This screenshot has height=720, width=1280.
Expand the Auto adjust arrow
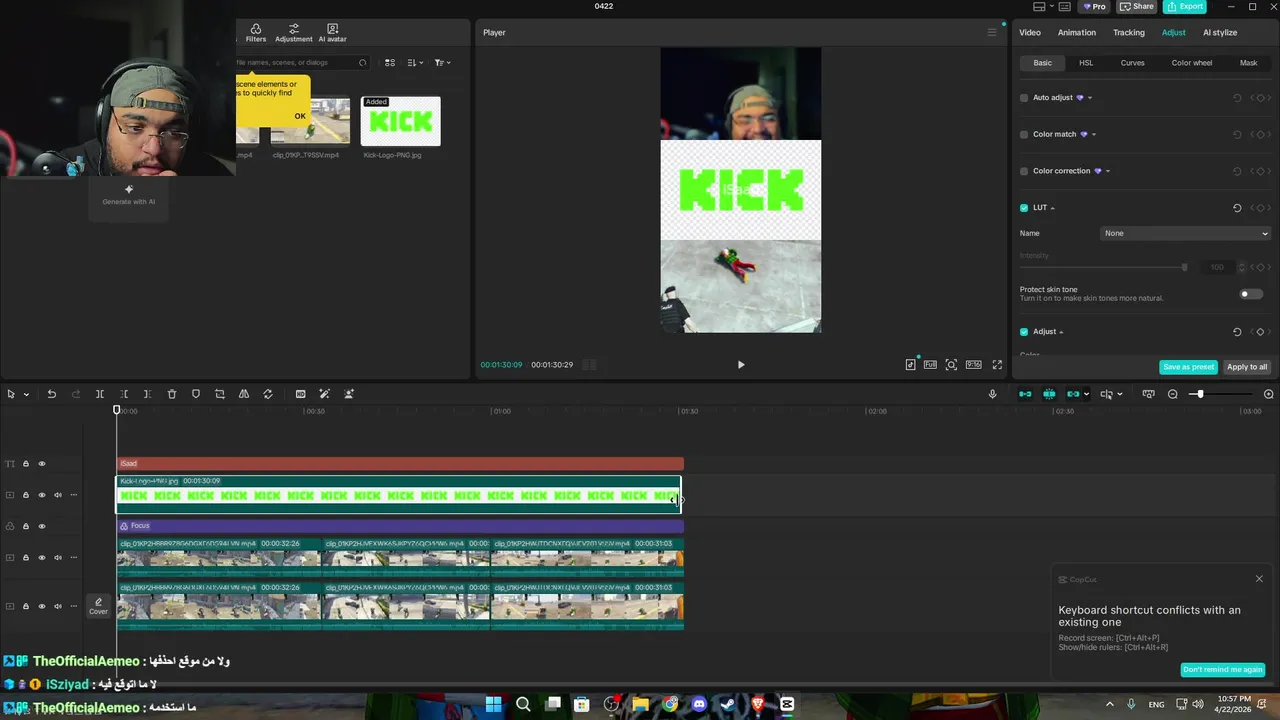[x=1090, y=98]
